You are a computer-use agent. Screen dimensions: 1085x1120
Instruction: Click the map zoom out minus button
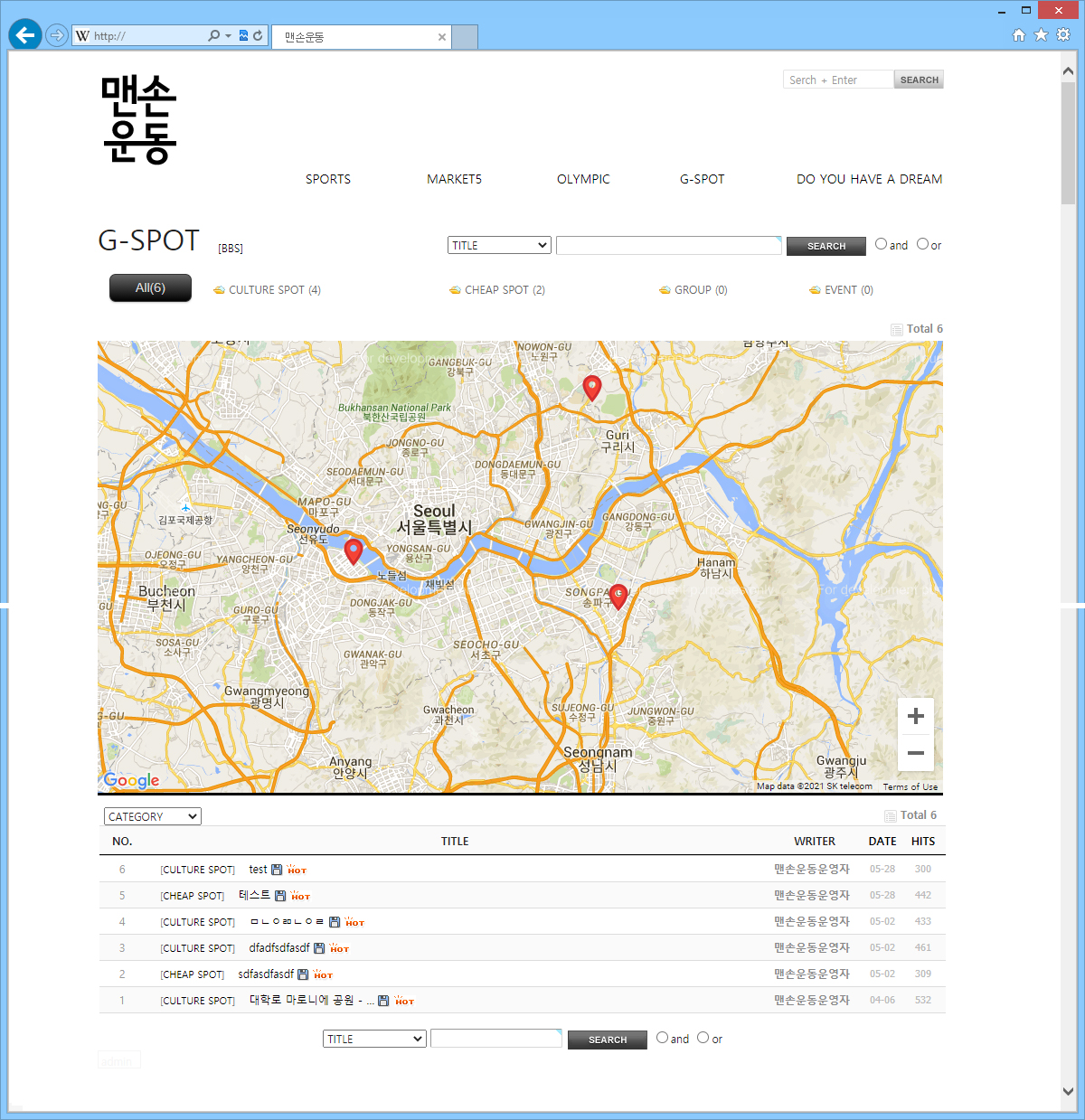(915, 753)
